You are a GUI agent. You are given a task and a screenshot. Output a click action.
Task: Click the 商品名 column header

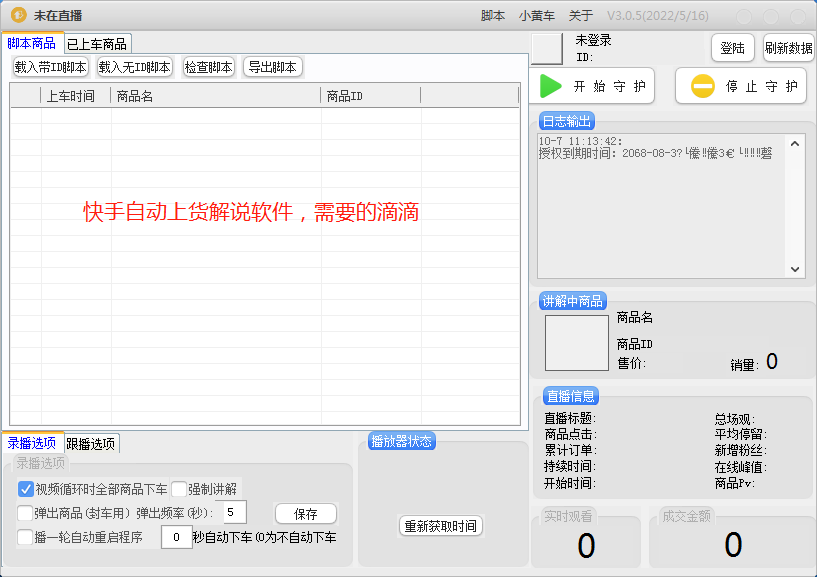click(216, 96)
